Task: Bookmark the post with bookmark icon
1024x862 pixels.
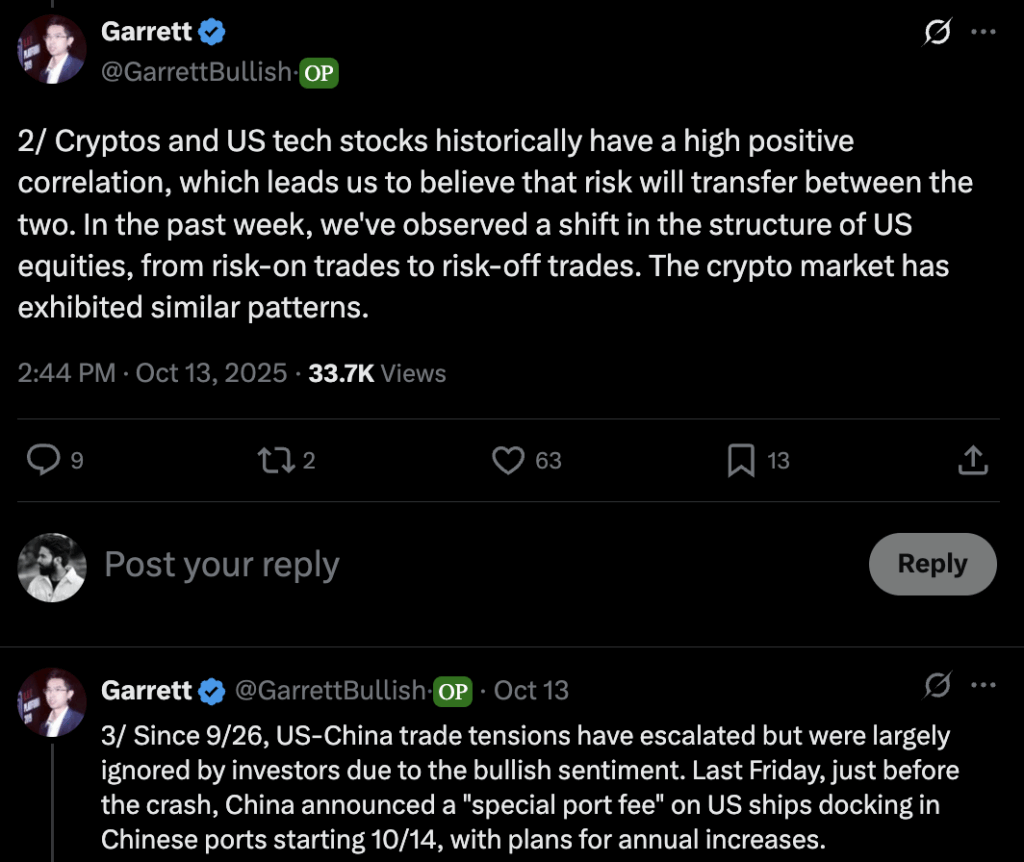Action: pyautogui.click(x=741, y=460)
